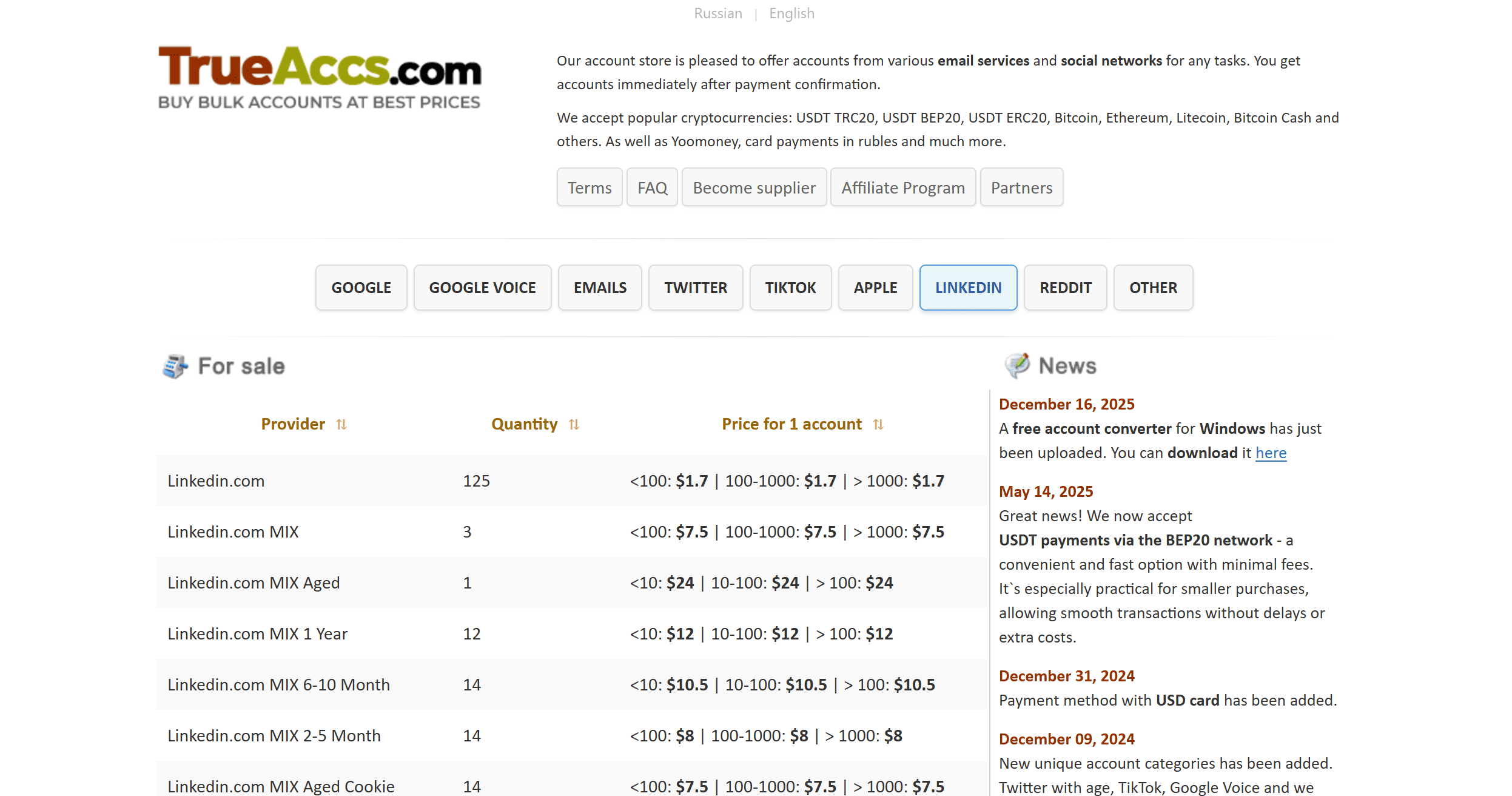This screenshot has width=1512, height=796.
Task: Switch site language to Russian
Action: point(718,13)
